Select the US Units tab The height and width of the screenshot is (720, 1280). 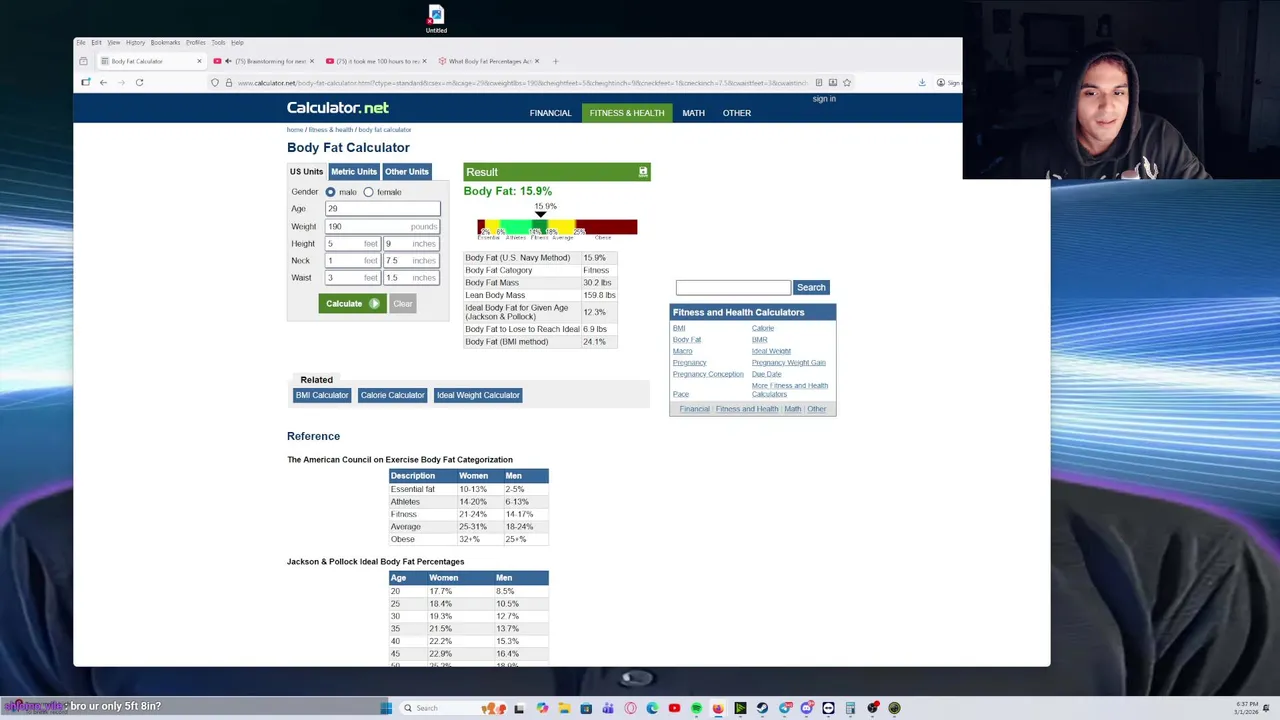[307, 171]
